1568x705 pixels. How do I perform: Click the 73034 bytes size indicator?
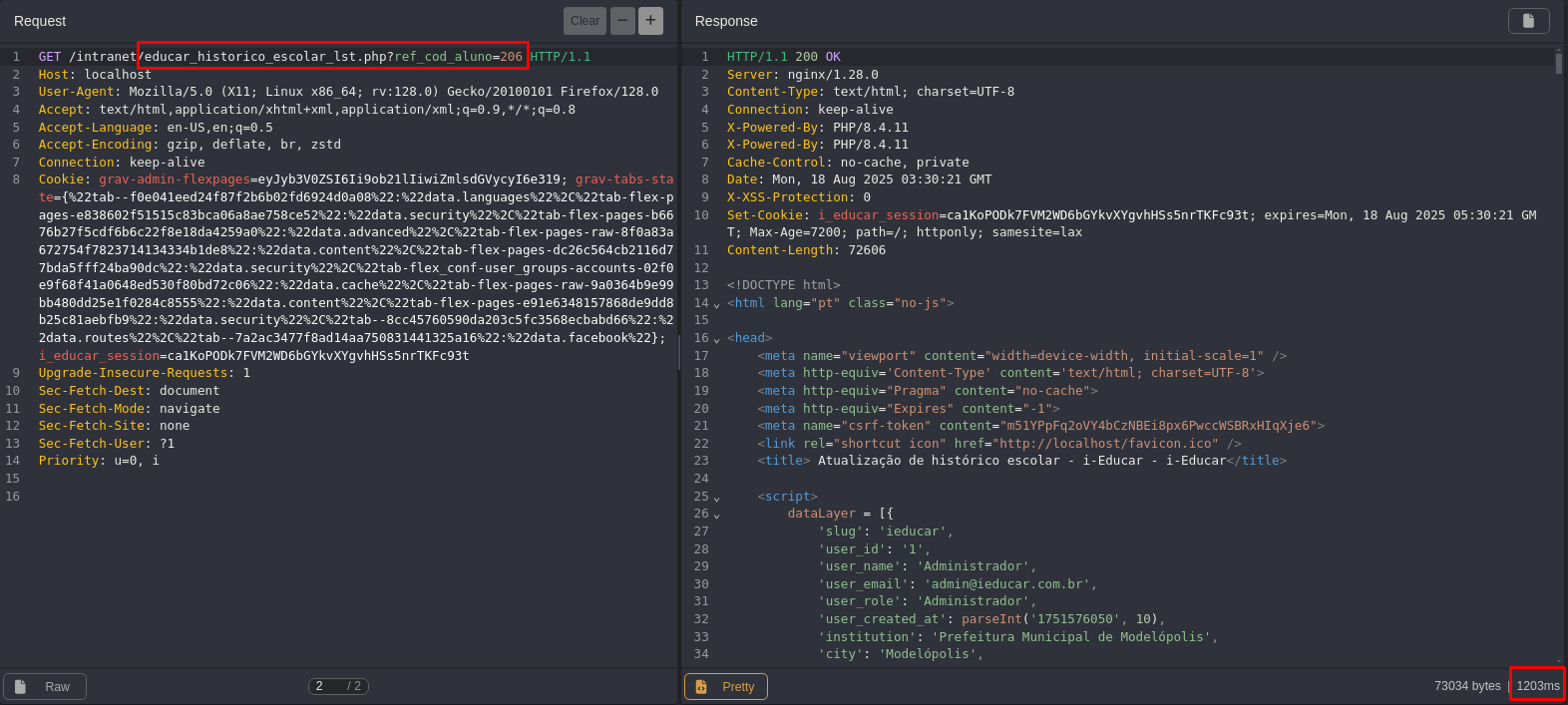(x=1467, y=686)
